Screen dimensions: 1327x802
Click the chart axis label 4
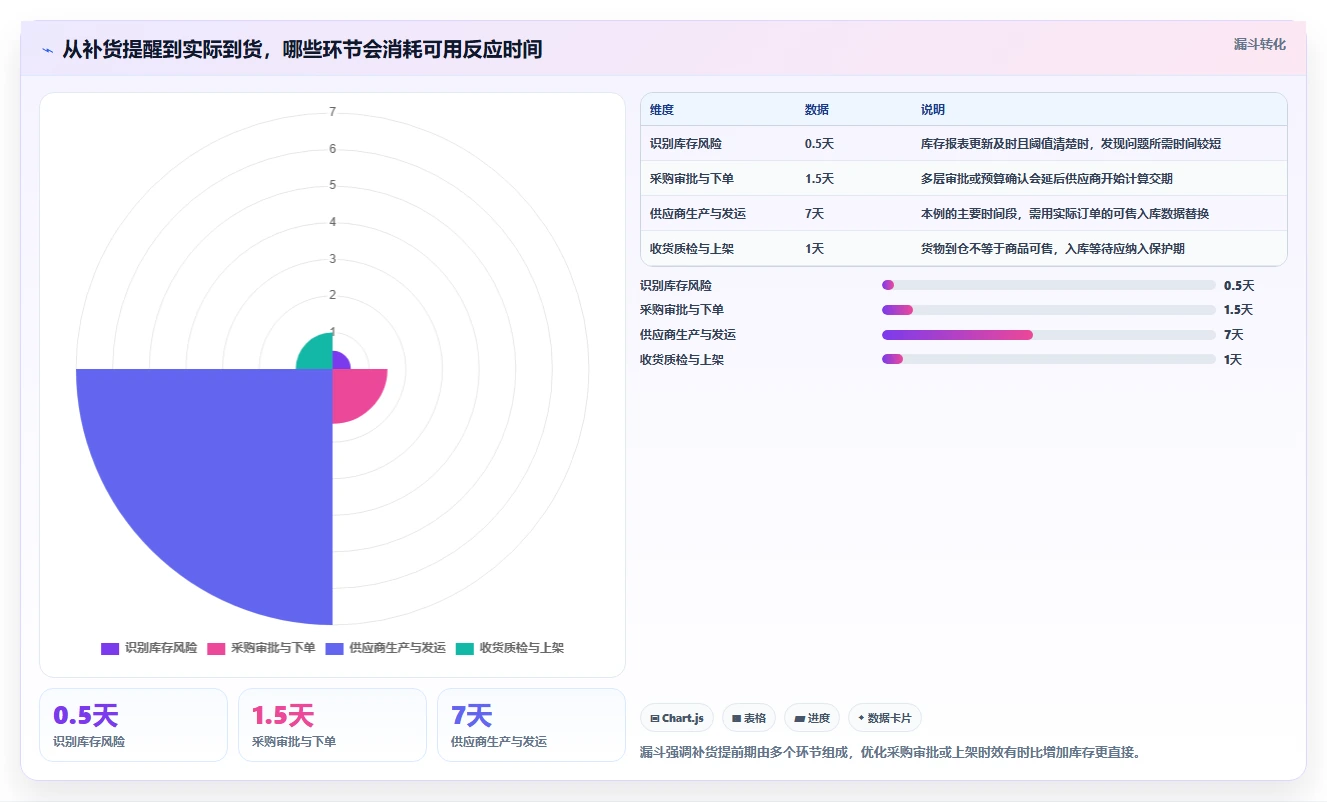333,222
